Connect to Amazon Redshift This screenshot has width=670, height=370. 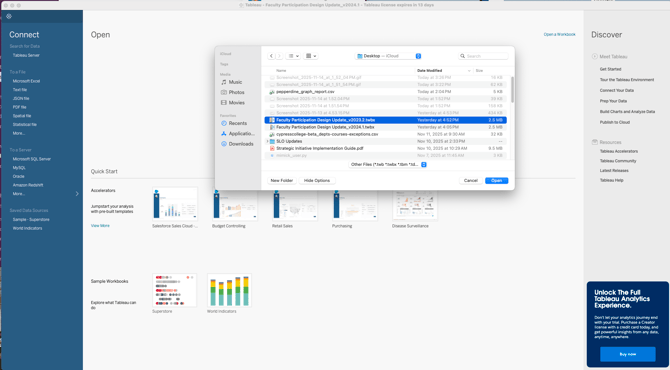point(28,185)
